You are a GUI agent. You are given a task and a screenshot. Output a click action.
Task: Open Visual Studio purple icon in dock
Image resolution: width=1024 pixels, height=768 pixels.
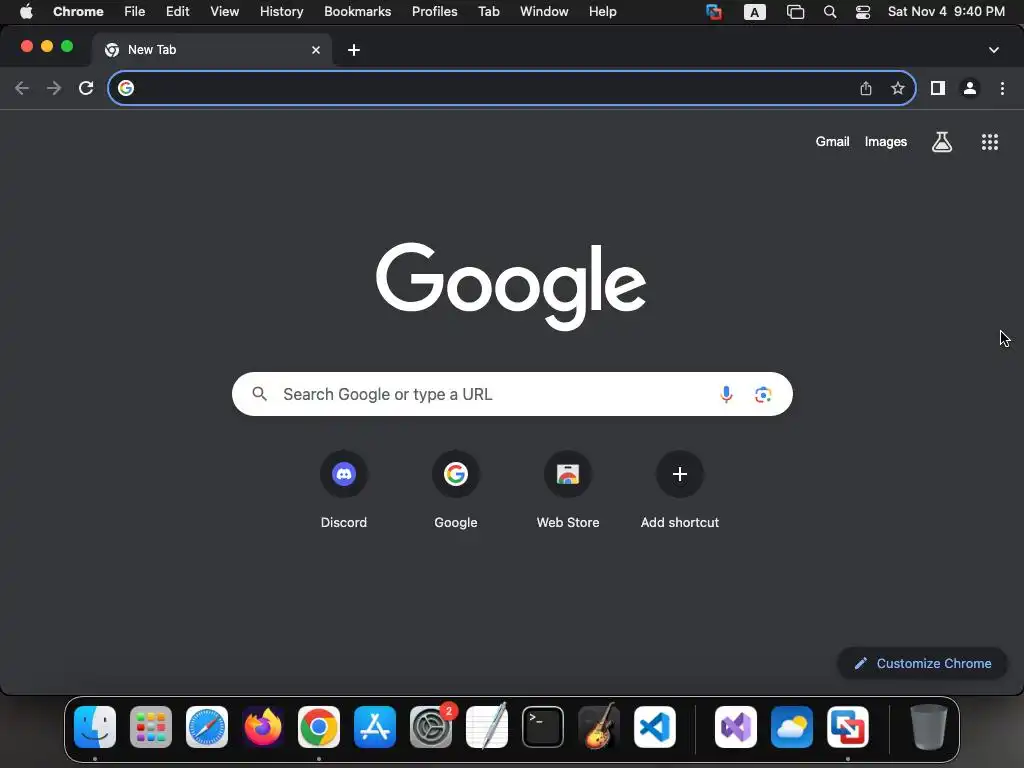(x=736, y=727)
